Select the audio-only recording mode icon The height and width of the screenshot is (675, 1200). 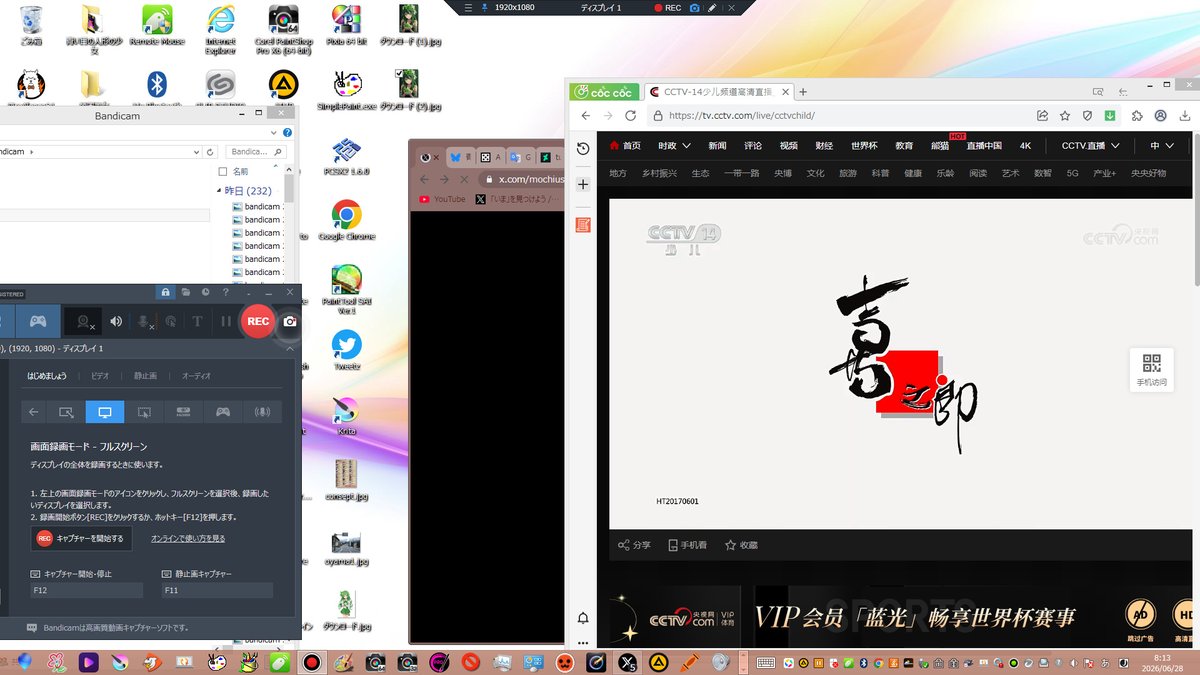point(263,411)
